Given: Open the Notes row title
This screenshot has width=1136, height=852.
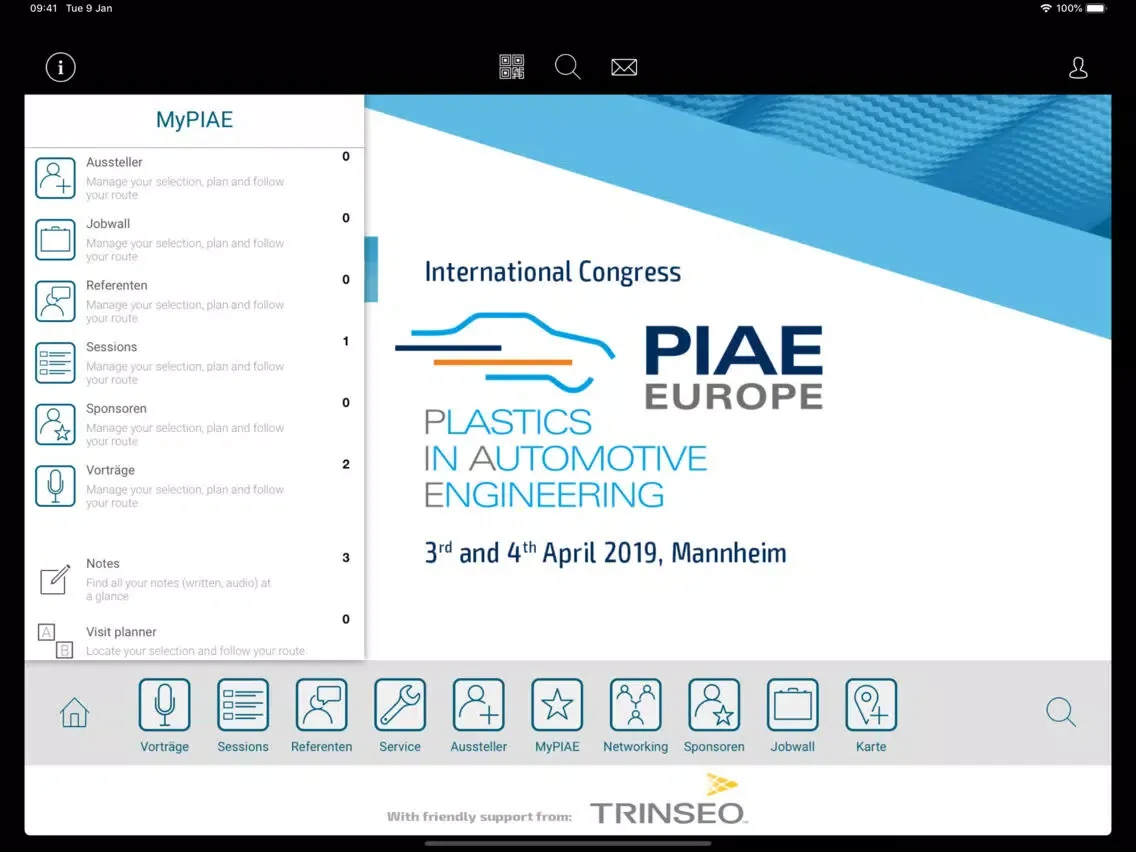Looking at the screenshot, I should point(103,564).
